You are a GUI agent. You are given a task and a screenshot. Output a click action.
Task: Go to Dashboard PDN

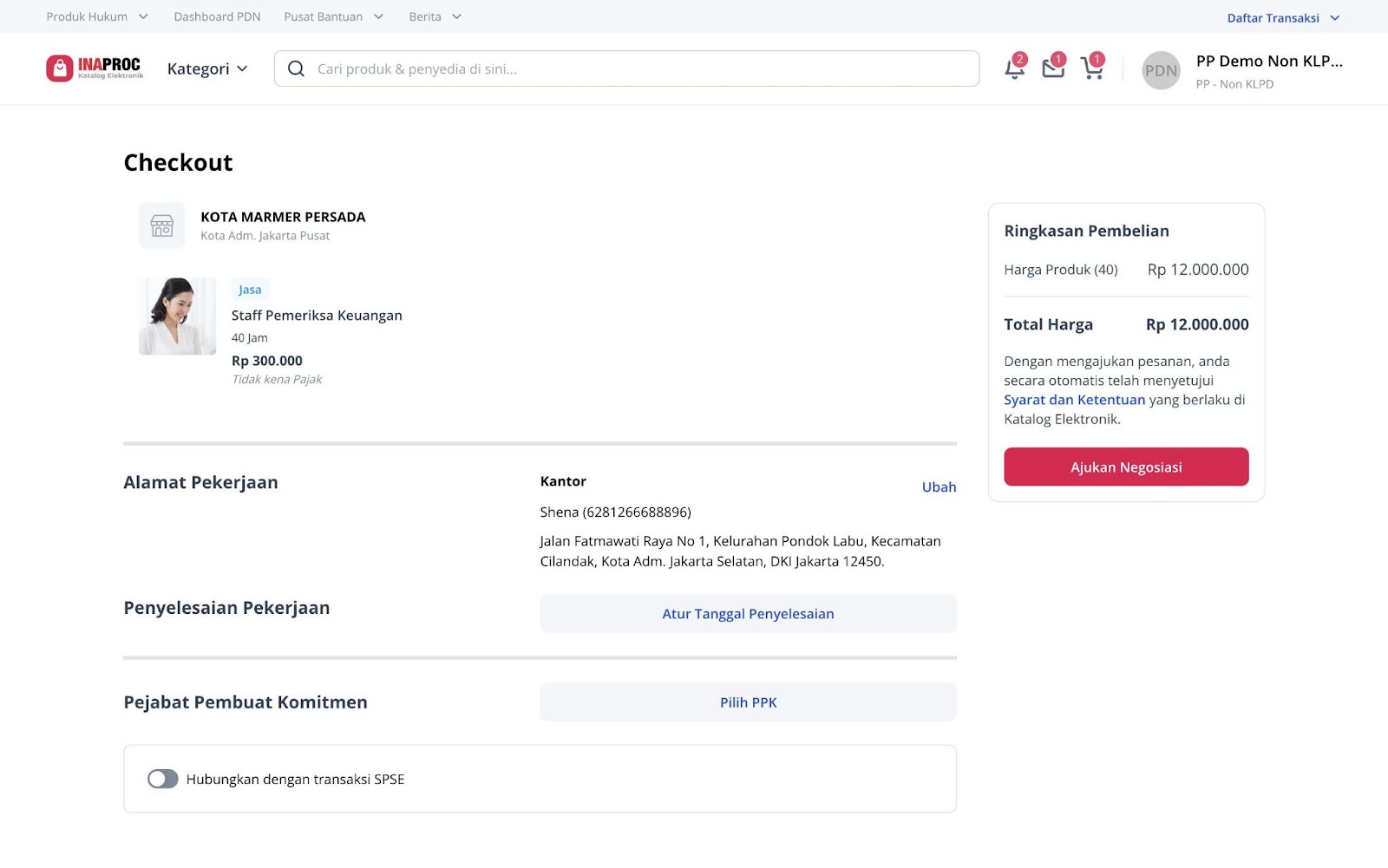tap(217, 16)
